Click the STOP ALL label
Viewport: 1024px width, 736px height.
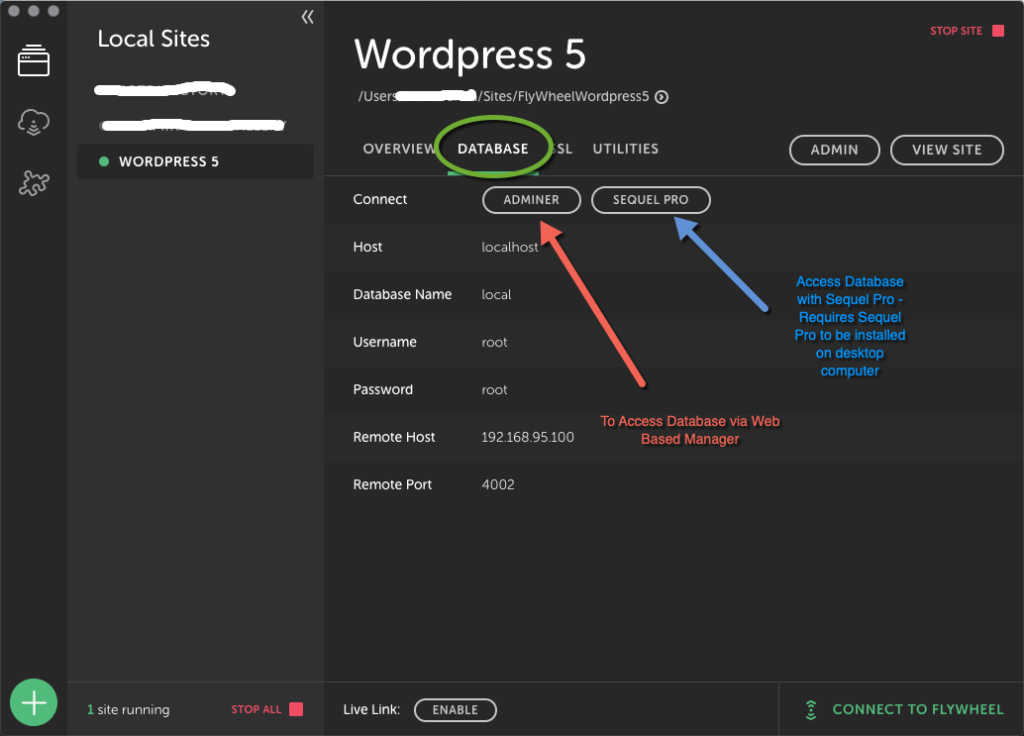256,709
